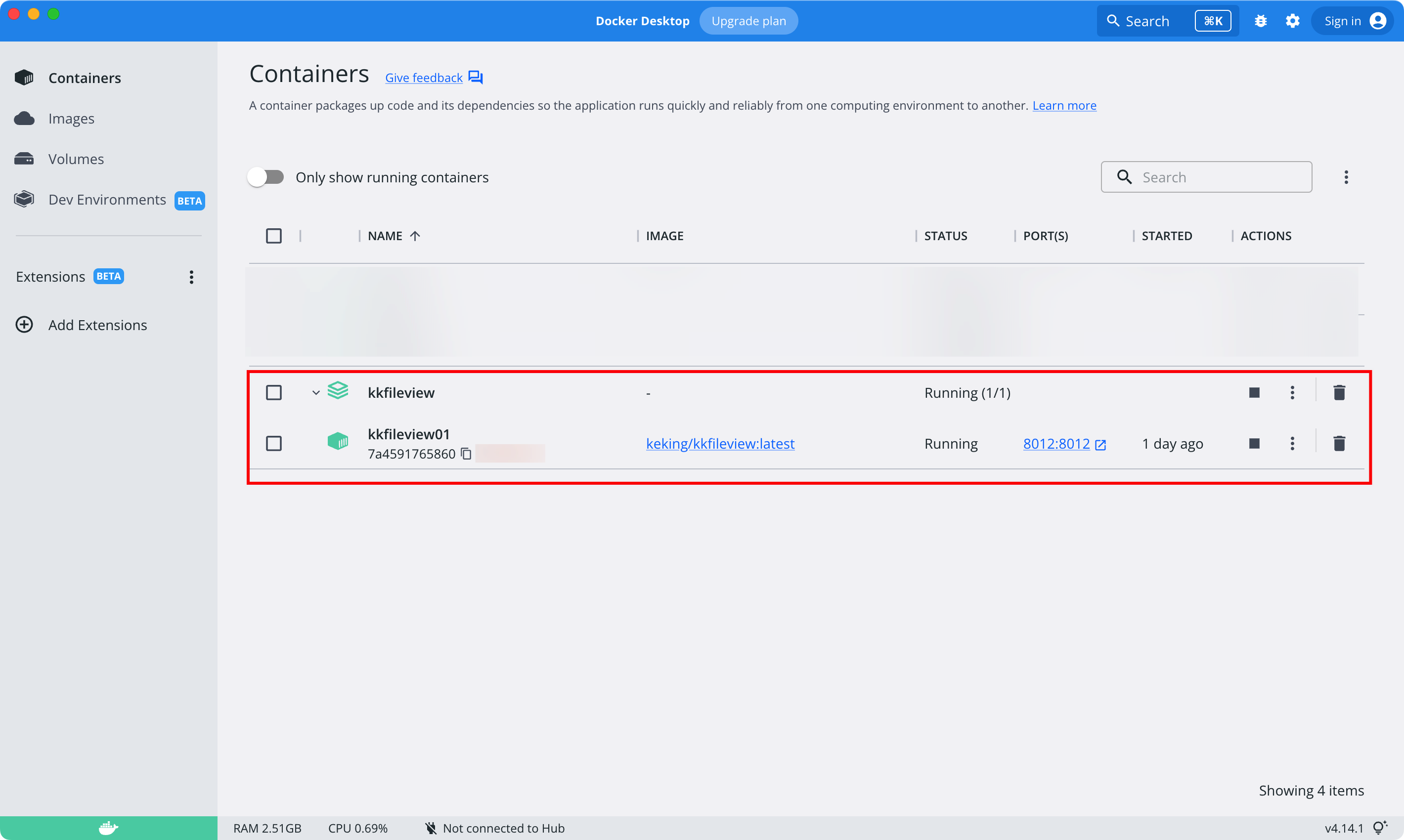This screenshot has height=840, width=1404.
Task: Click the lightbulb tips icon
Action: pos(1380,828)
